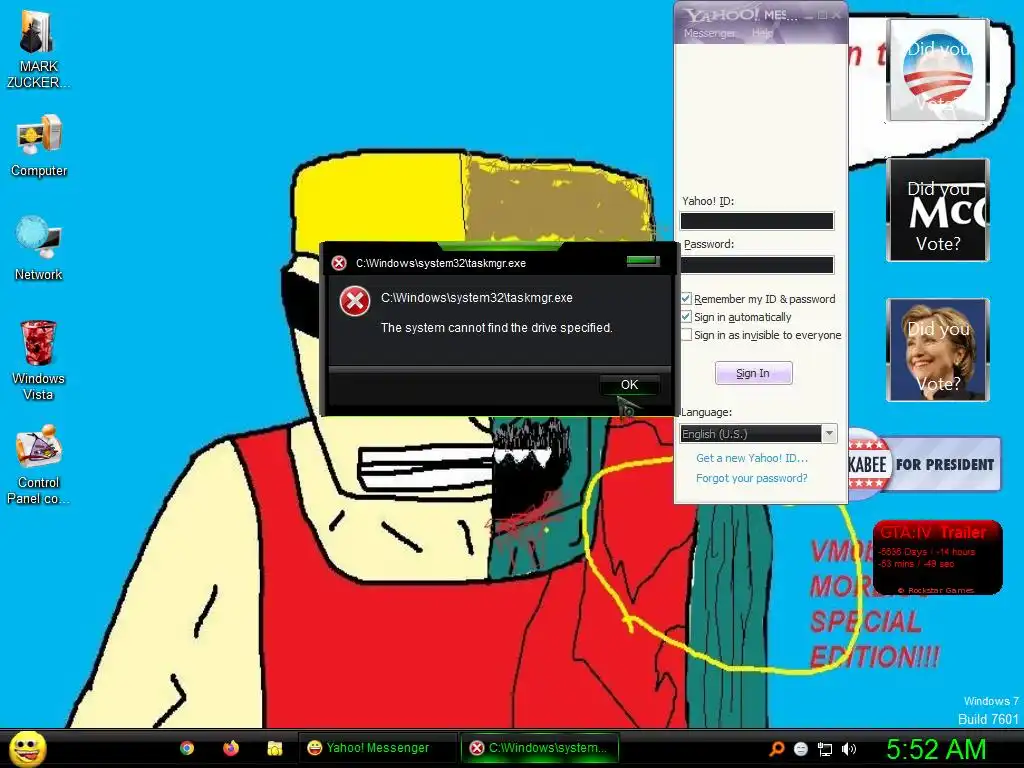Open the Help menu in Yahoo Messenger

tap(761, 33)
